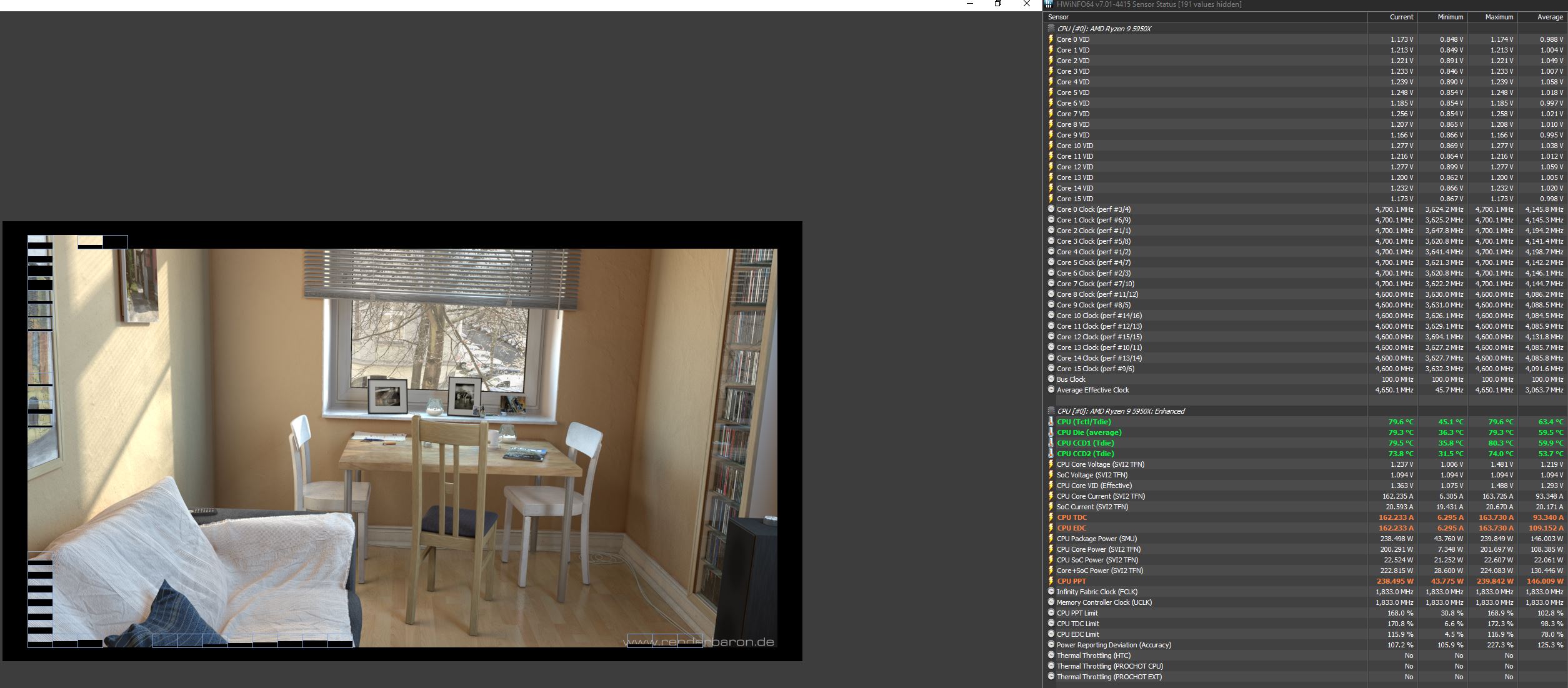Click the round icon beside Bus Clock
Image resolution: width=1568 pixels, height=688 pixels.
[x=1051, y=379]
